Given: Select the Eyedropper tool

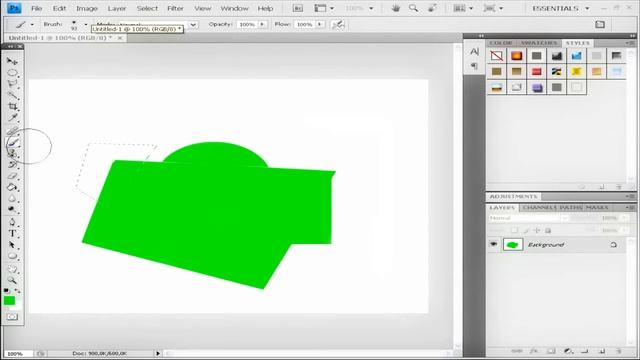Looking at the screenshot, I should click(12, 118).
